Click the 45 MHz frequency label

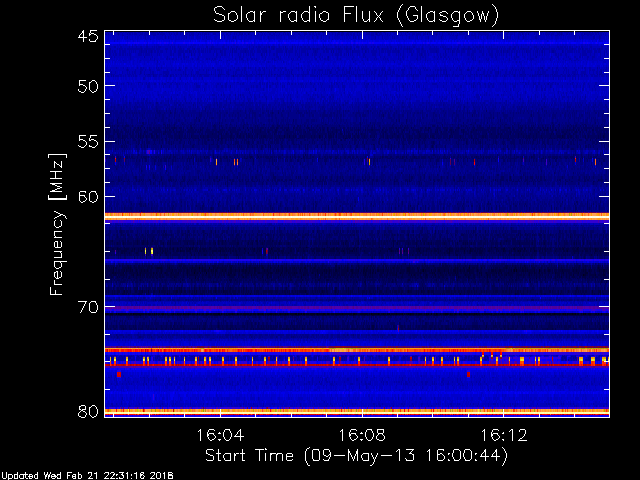[88, 36]
